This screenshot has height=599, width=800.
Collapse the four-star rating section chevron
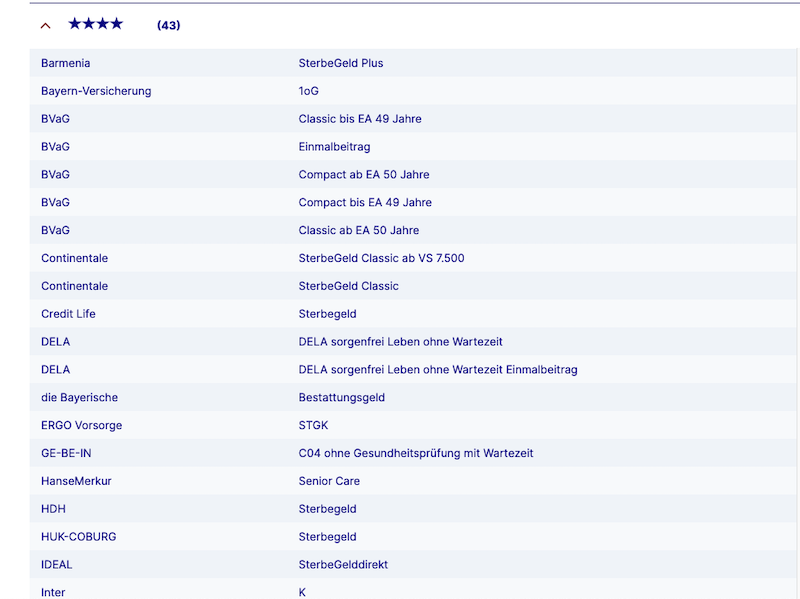[45, 26]
